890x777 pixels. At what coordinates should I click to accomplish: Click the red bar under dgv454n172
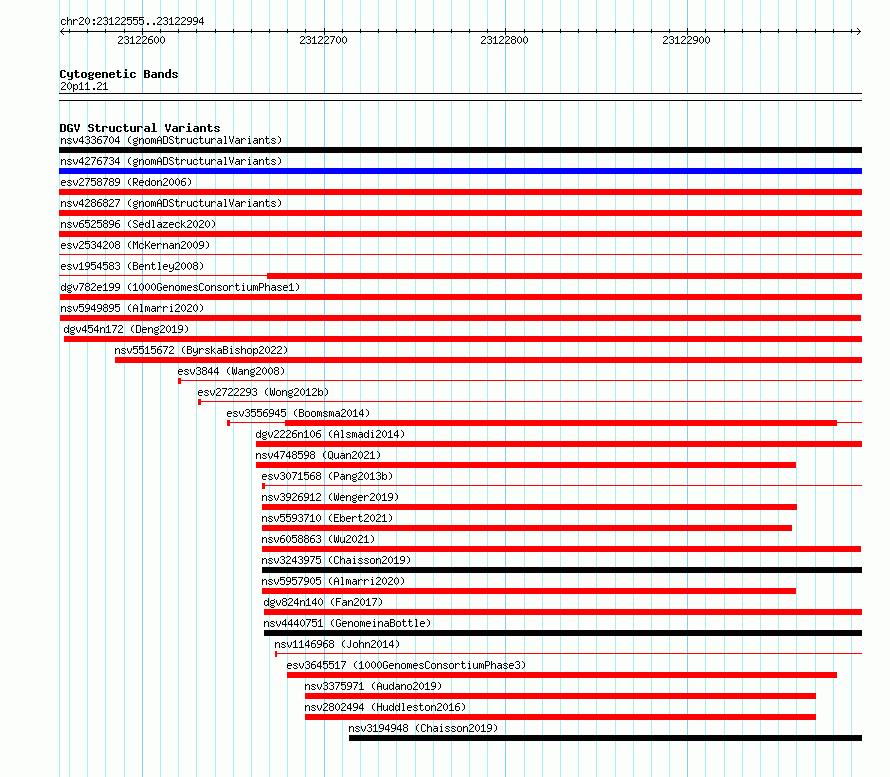463,339
